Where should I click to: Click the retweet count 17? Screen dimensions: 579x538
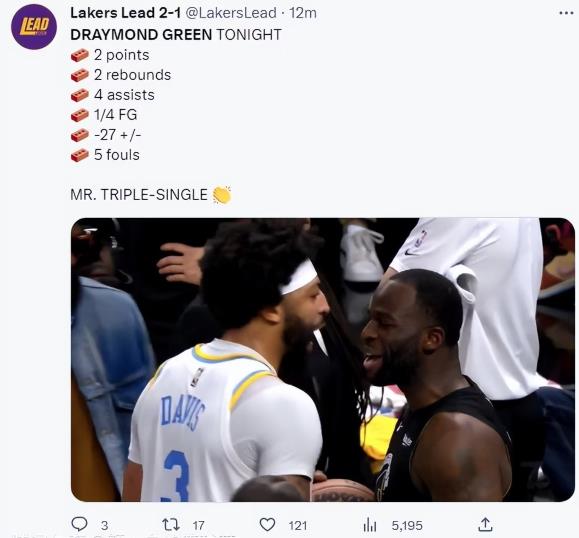pyautogui.click(x=198, y=525)
